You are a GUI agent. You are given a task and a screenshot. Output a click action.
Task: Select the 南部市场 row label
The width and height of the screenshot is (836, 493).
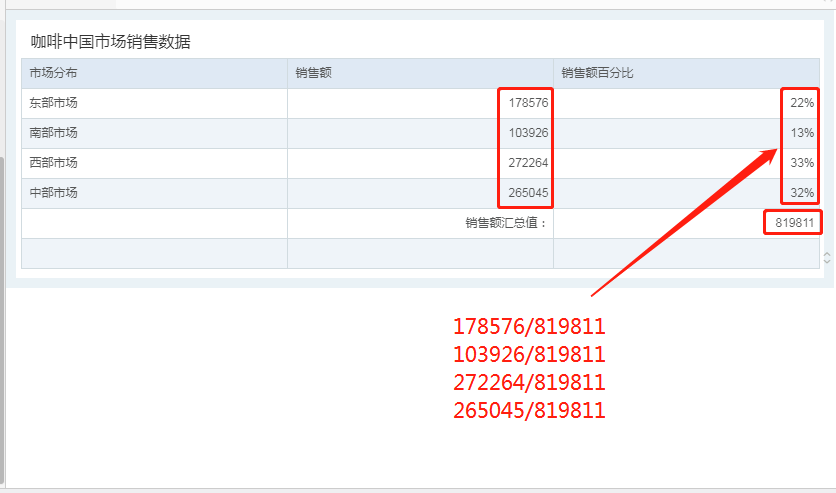[53, 133]
